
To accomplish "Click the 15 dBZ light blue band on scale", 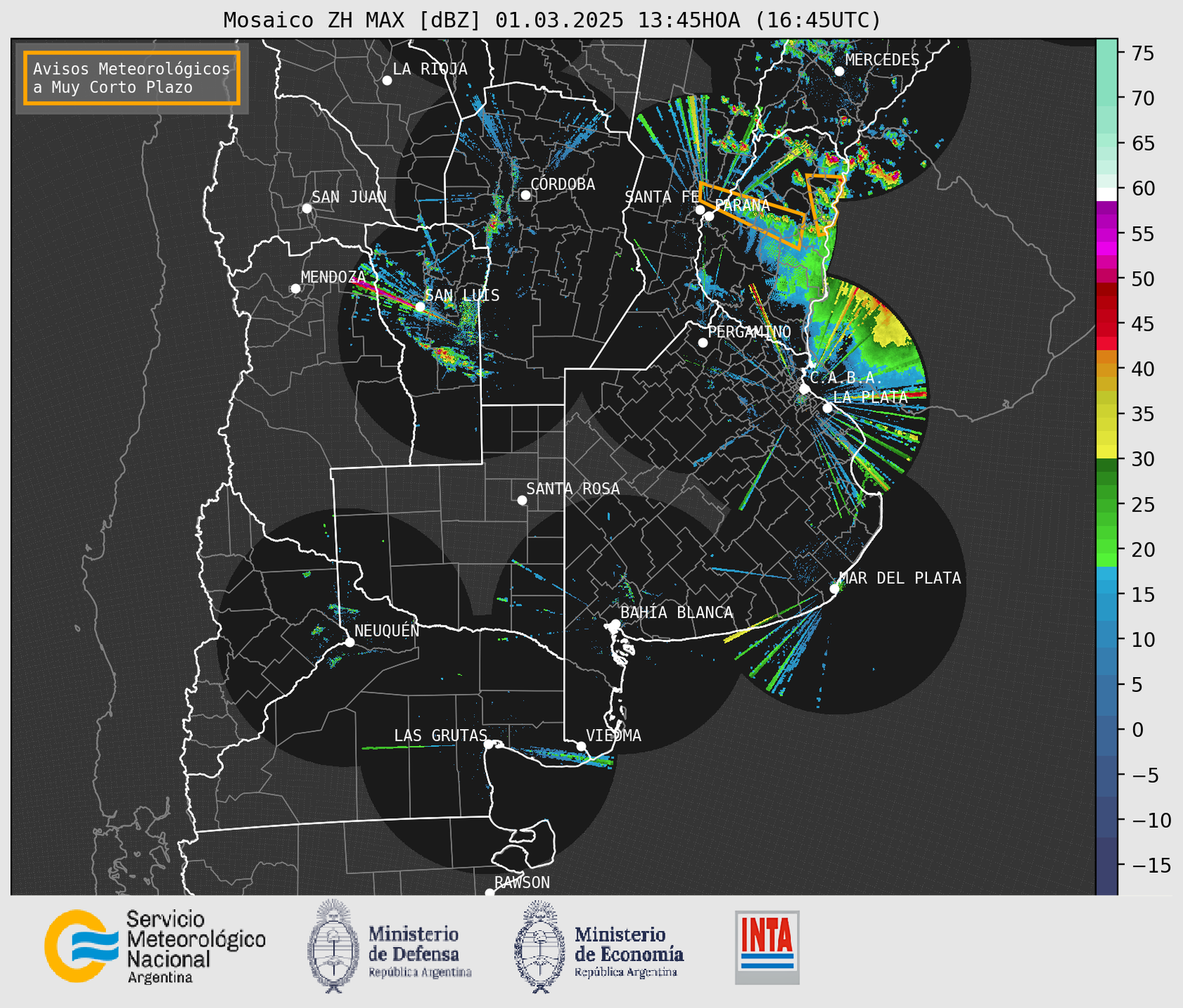I will click(1107, 594).
